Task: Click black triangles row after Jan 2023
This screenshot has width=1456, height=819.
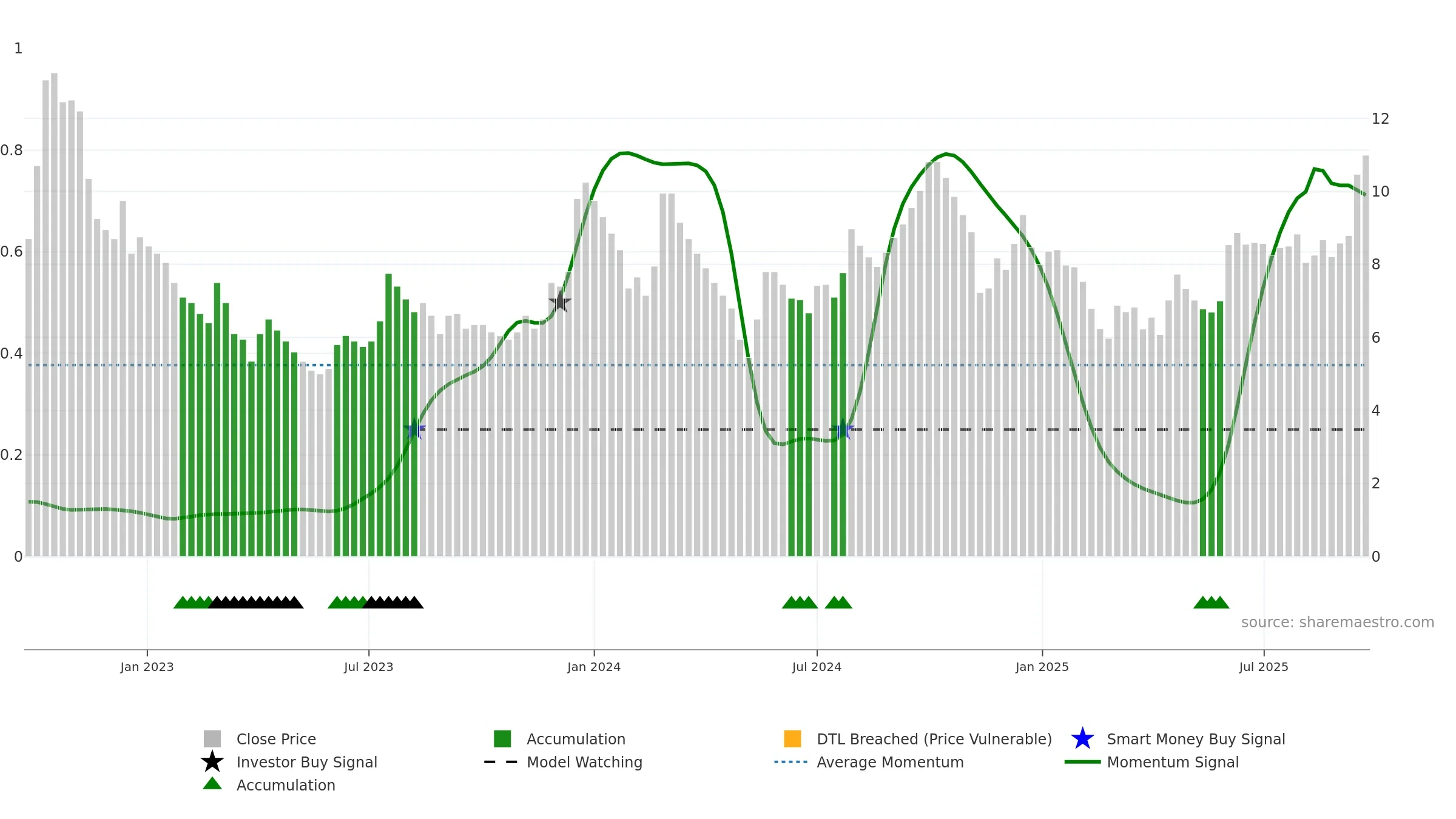Action: [x=255, y=602]
